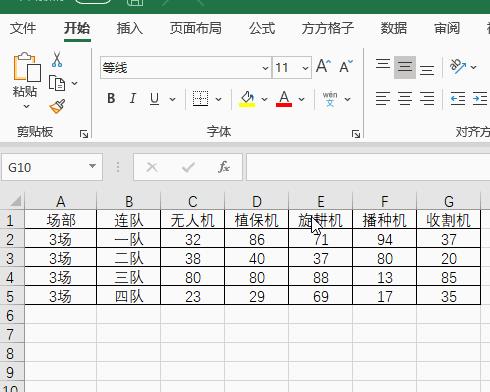490x392 pixels.
Task: Click the 粘贴 paste button
Action: 26,81
